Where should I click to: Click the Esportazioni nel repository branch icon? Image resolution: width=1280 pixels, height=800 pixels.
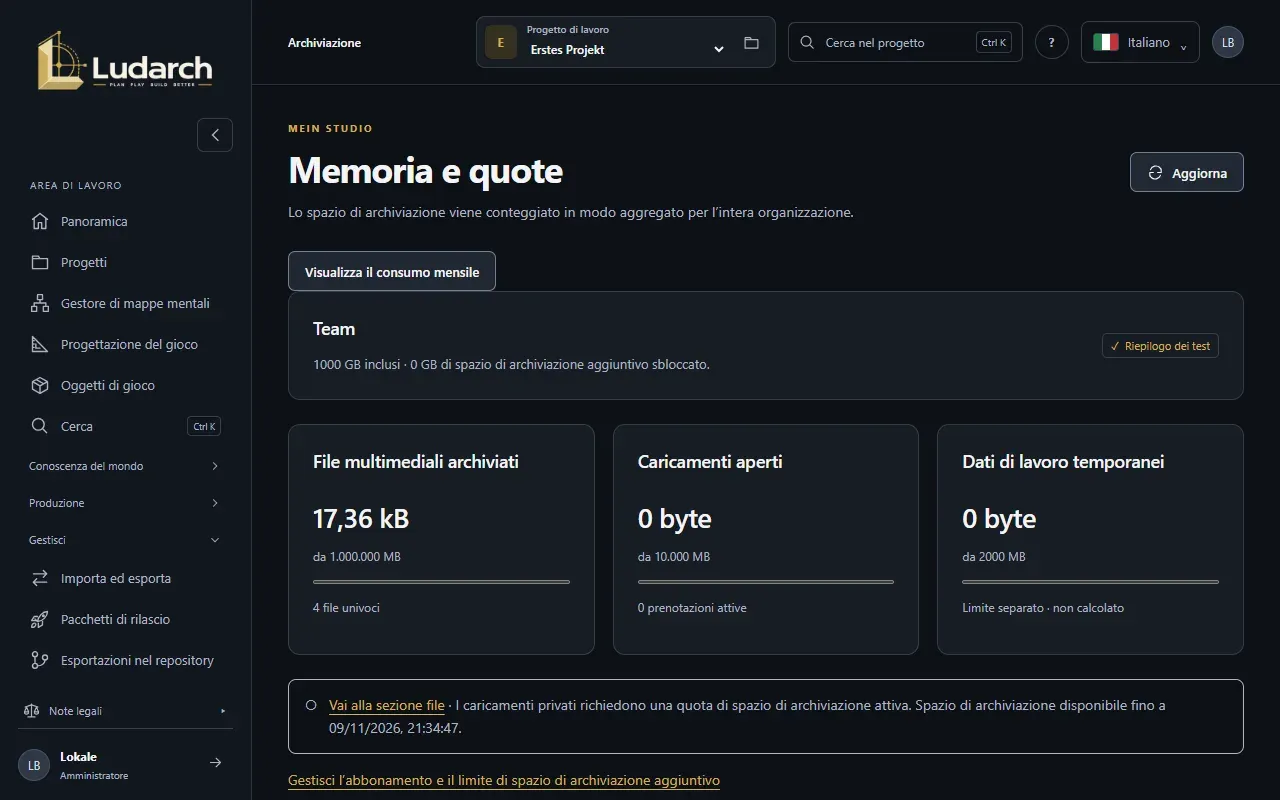[x=40, y=660]
